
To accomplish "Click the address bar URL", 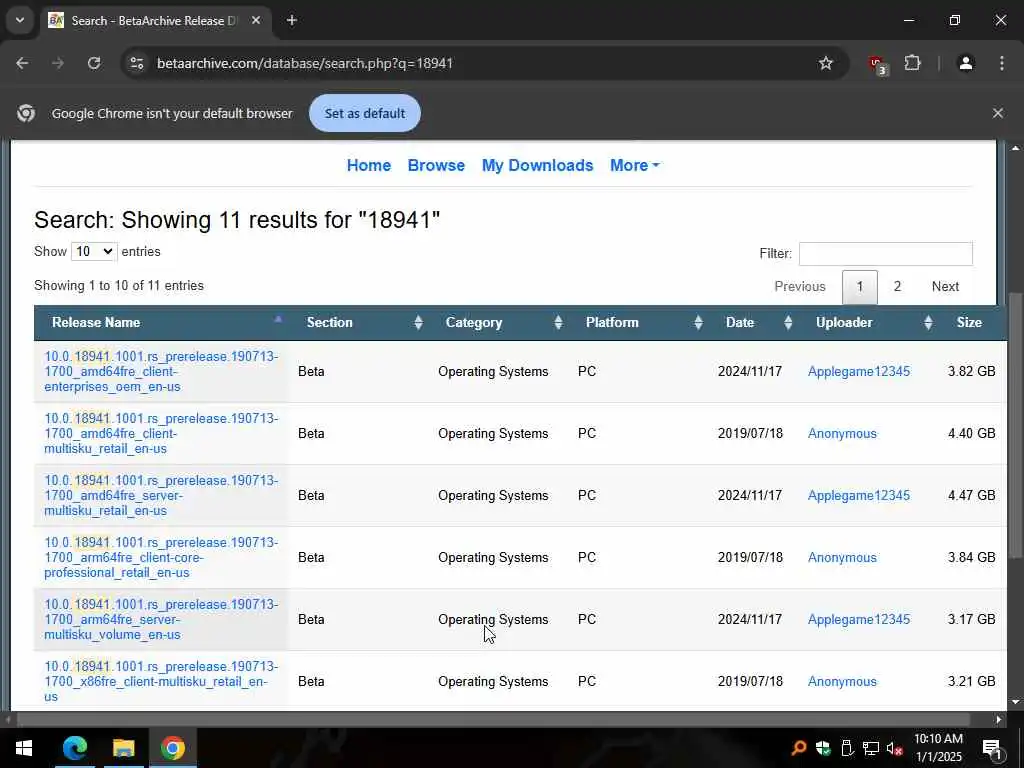I will tap(305, 63).
